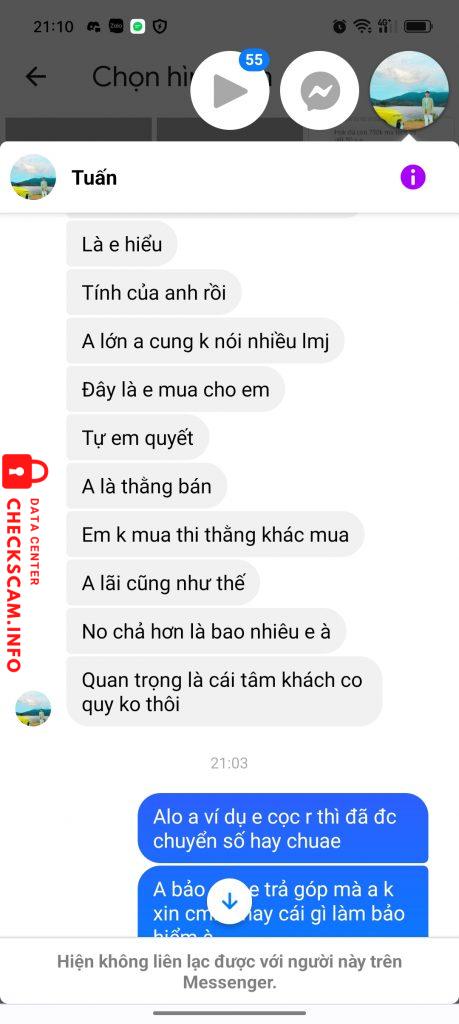Select the message "Em k mua thi thằng khác mua"
The width and height of the screenshot is (459, 1024).
[x=215, y=535]
